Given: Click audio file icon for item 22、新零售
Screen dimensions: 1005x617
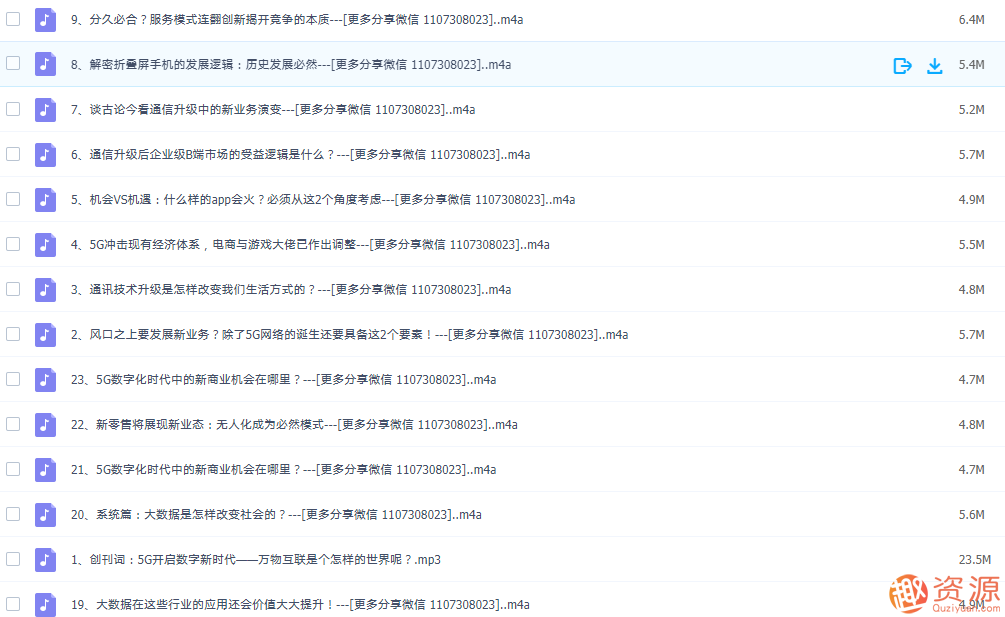Looking at the screenshot, I should click(x=45, y=424).
